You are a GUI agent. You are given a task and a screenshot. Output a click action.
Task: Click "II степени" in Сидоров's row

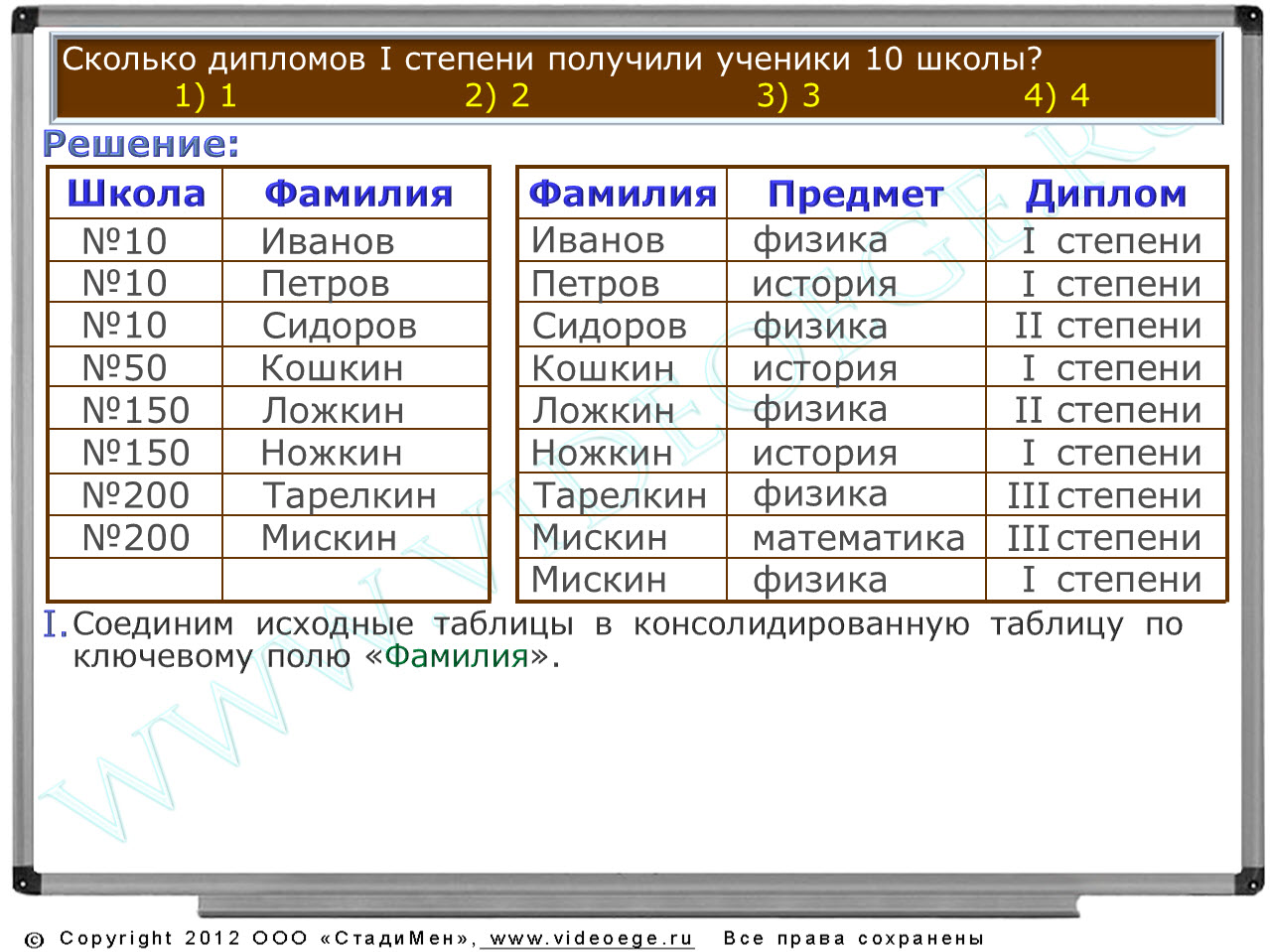pos(1108,327)
